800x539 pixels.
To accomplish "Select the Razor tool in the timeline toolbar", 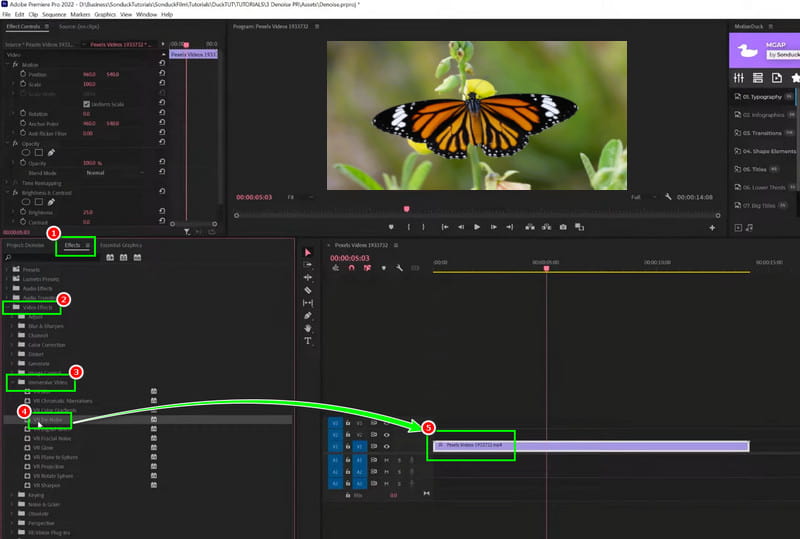I will [x=308, y=290].
